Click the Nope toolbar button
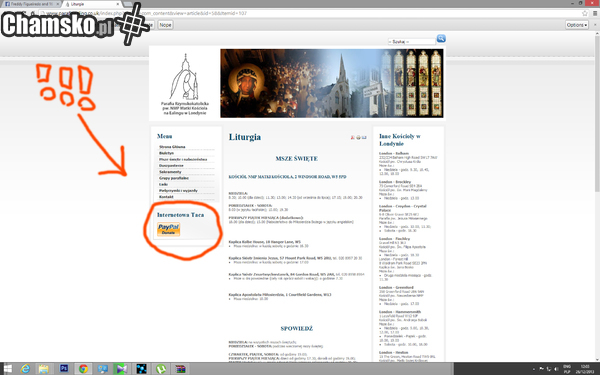The height and width of the screenshot is (375, 600). (165, 25)
